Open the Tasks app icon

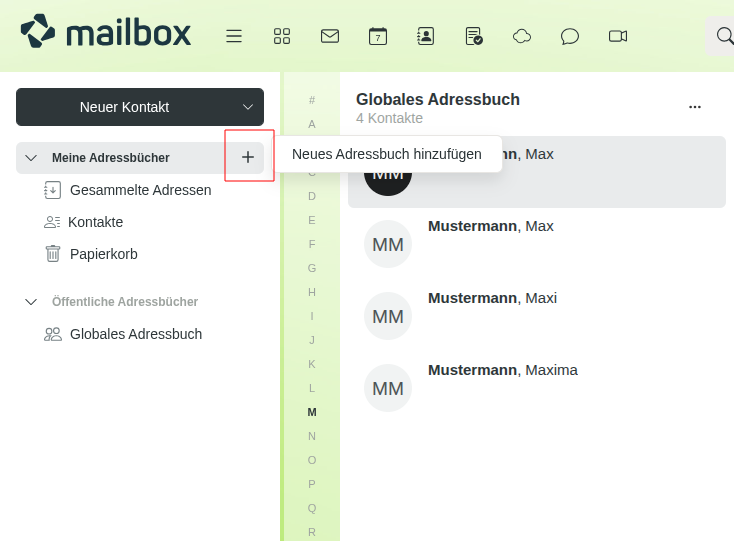click(x=474, y=36)
